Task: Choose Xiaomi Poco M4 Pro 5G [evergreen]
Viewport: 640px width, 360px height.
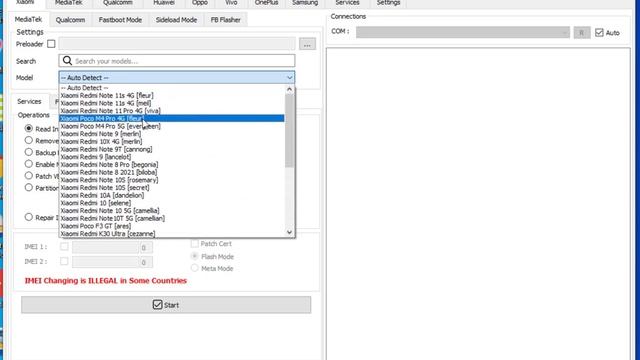Action: pos(172,126)
